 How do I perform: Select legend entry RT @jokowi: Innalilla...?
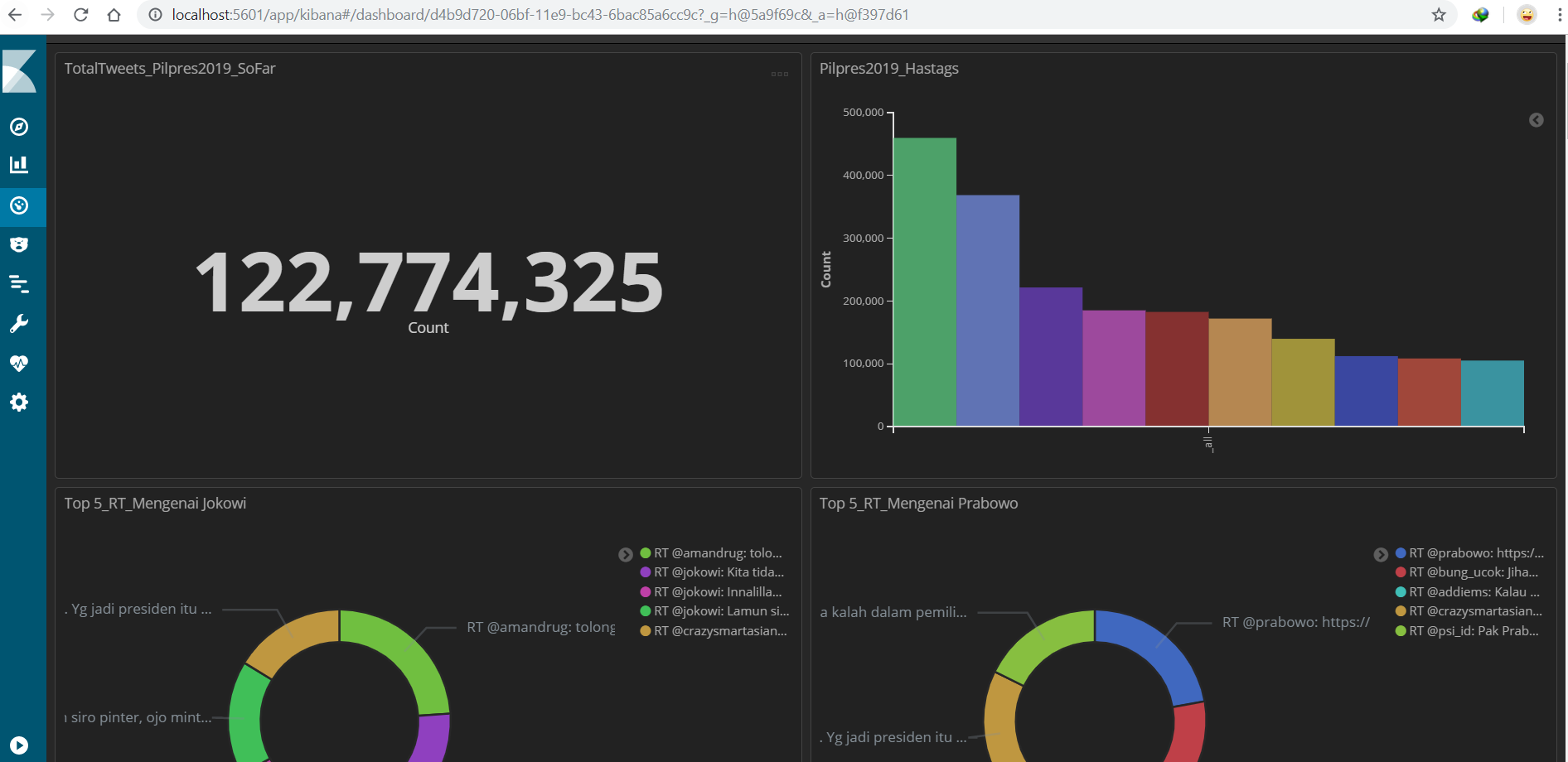[x=718, y=592]
